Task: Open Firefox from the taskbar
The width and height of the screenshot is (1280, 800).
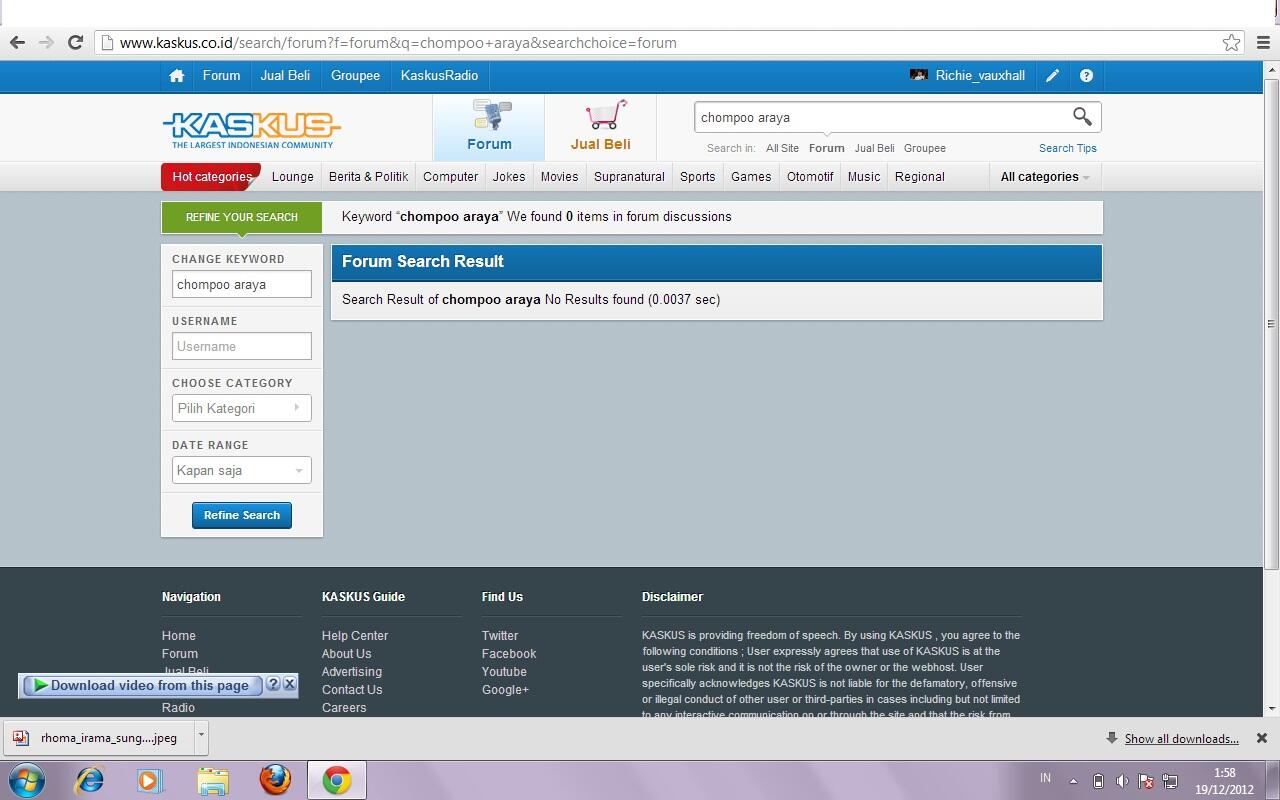Action: pos(275,780)
